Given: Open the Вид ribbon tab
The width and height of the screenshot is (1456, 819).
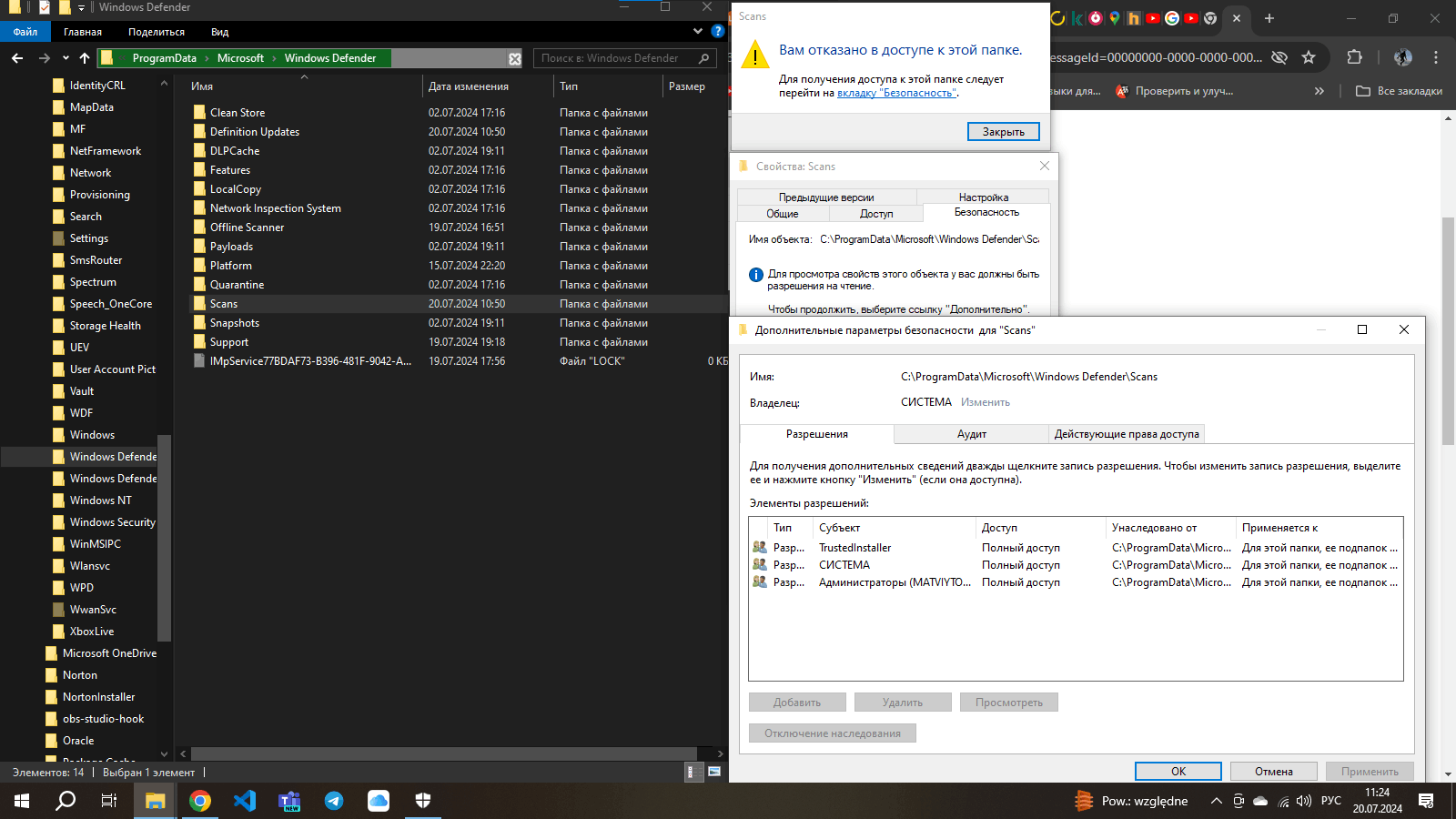Looking at the screenshot, I should pyautogui.click(x=220, y=32).
